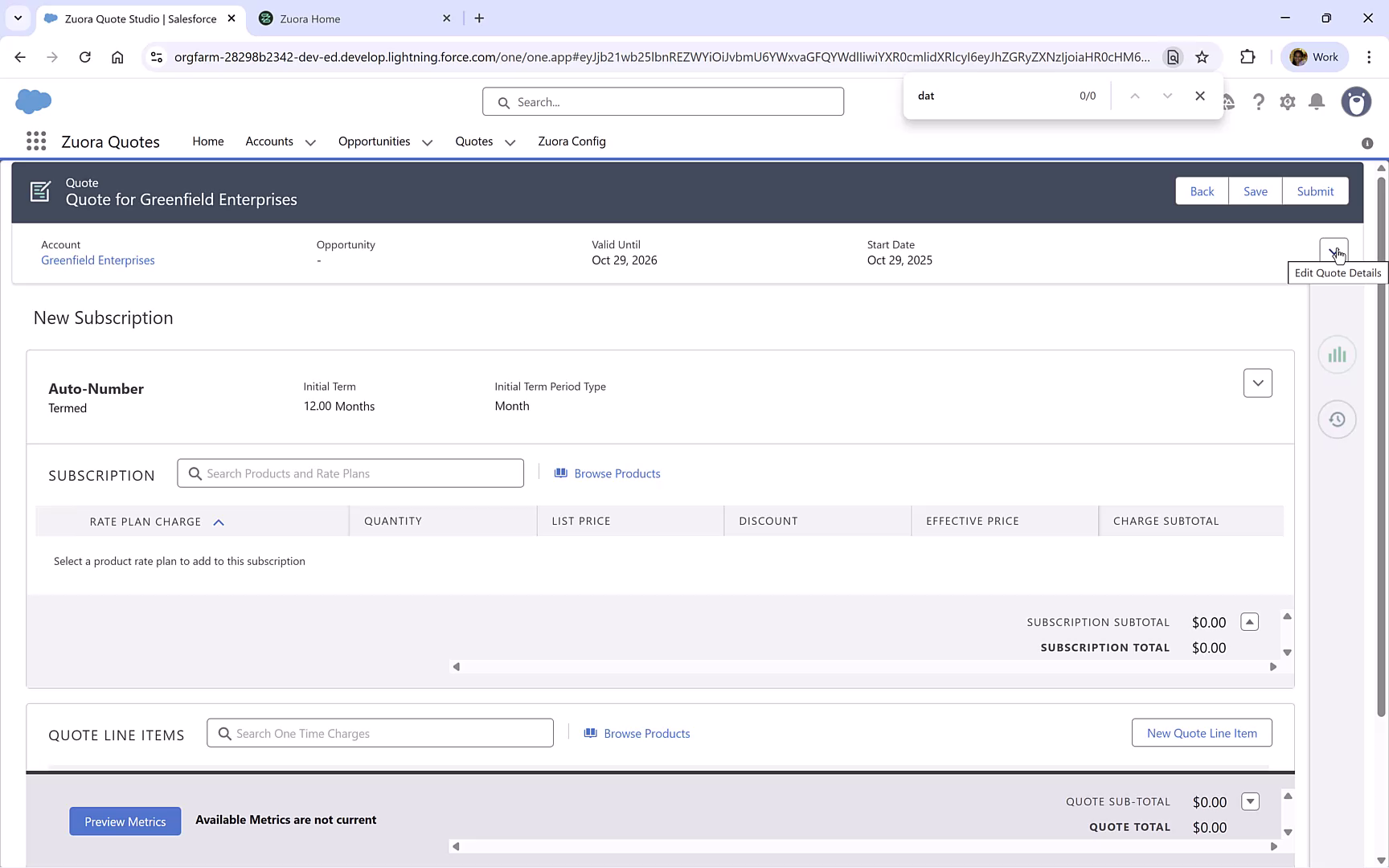Open the Setup gear menu
Screen dimensions: 1389x868
(1287, 102)
